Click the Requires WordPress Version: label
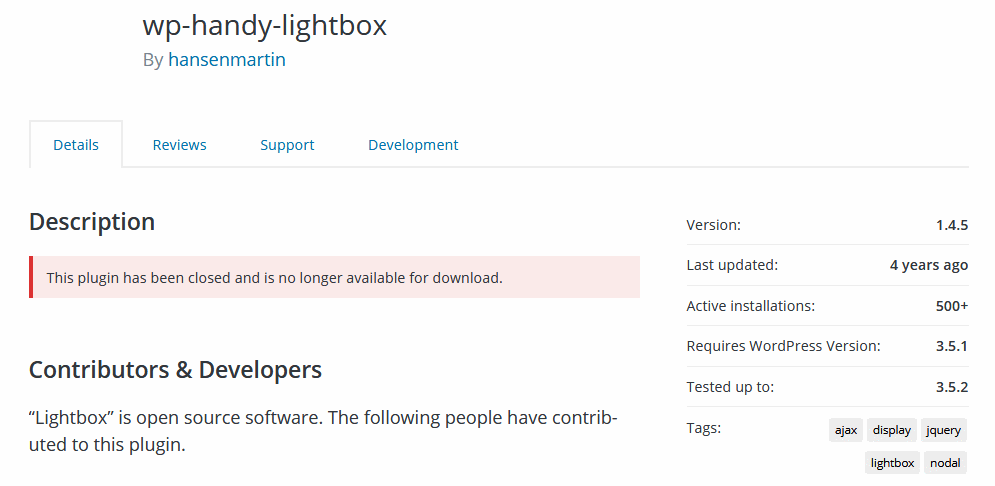 tap(784, 346)
